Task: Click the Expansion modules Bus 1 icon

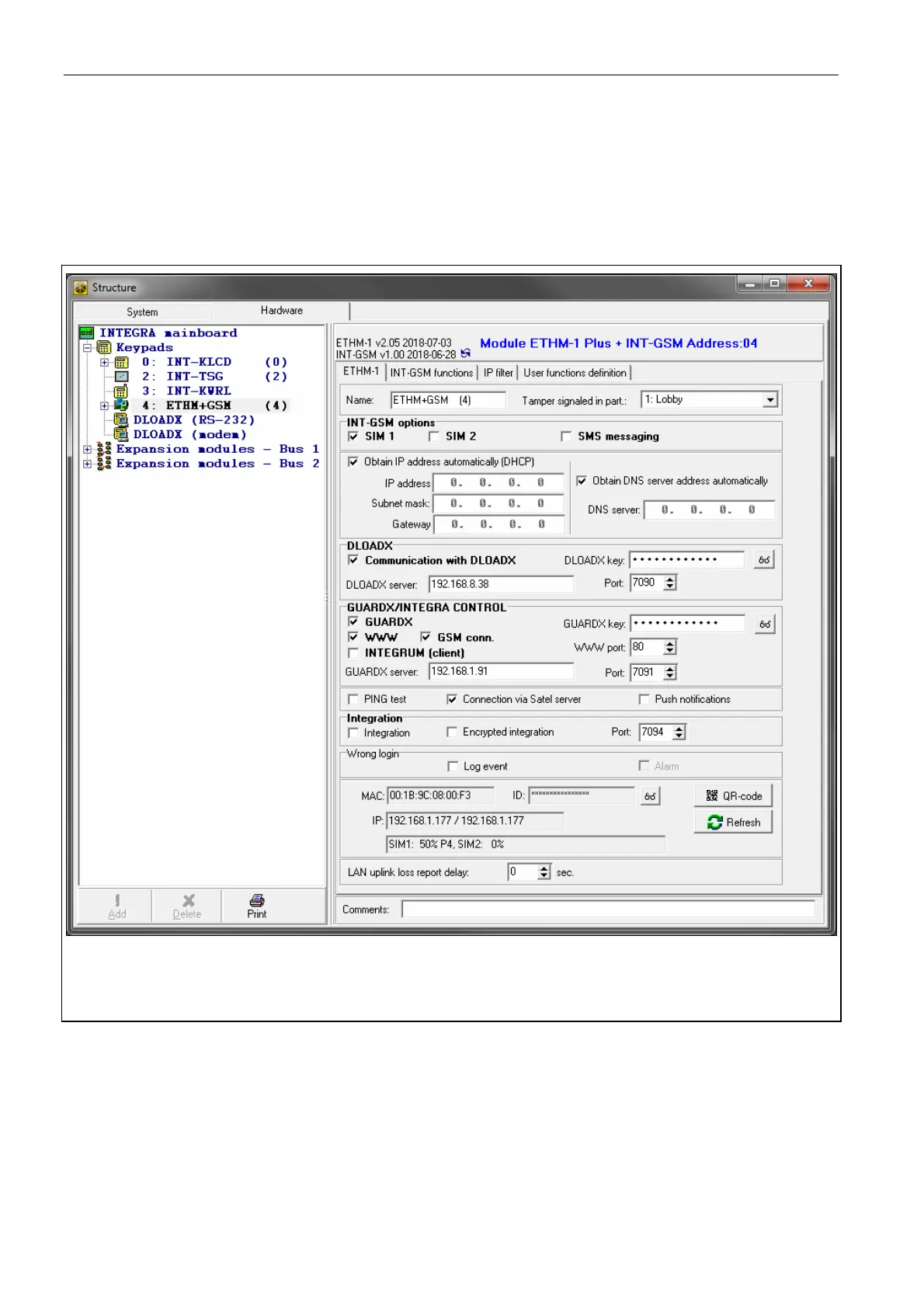Action: tap(104, 449)
